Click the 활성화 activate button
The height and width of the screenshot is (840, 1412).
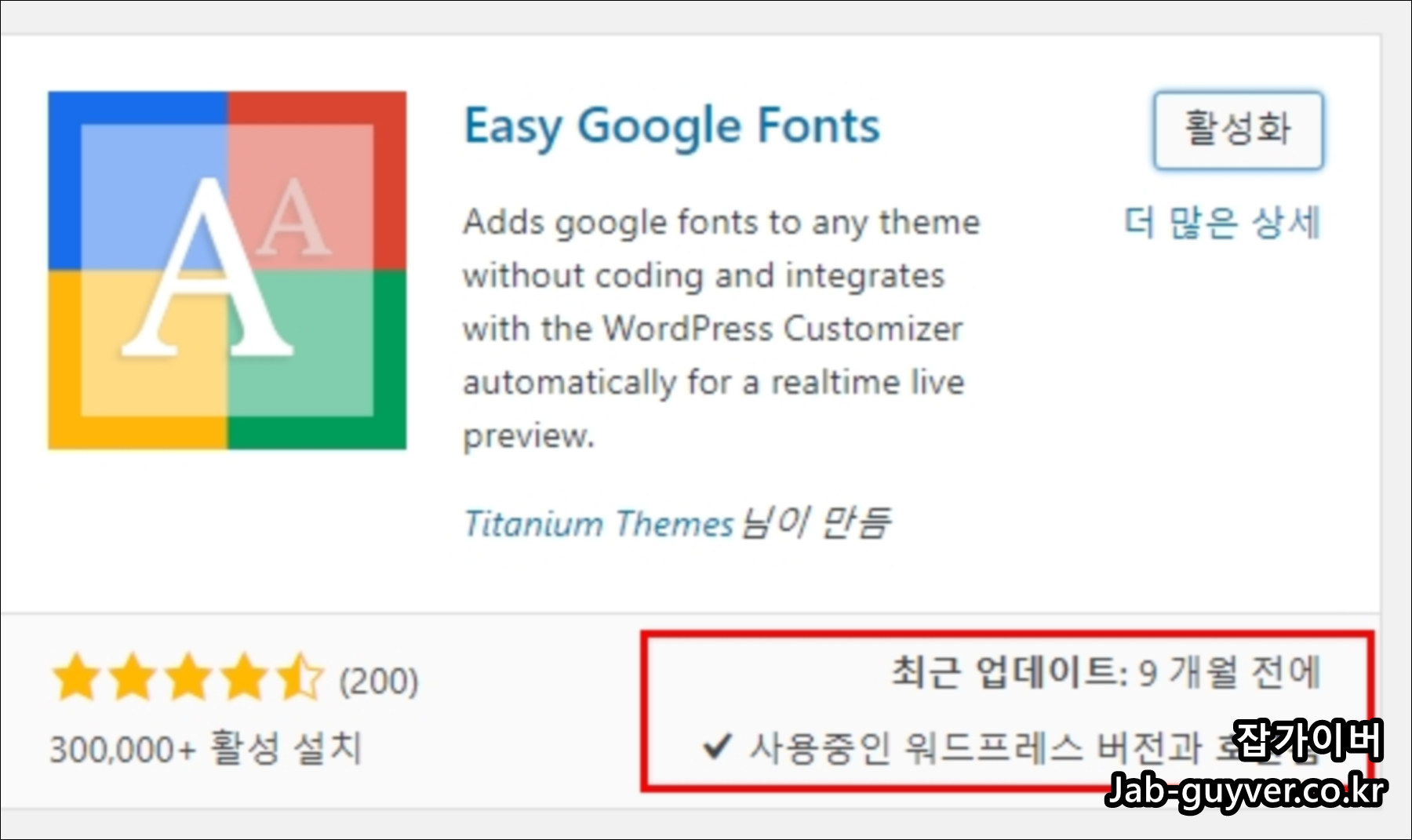[1238, 130]
